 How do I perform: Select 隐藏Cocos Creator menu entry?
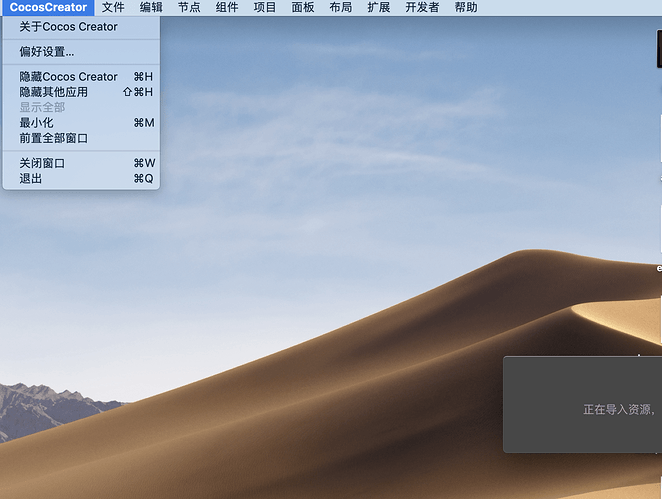(81, 77)
